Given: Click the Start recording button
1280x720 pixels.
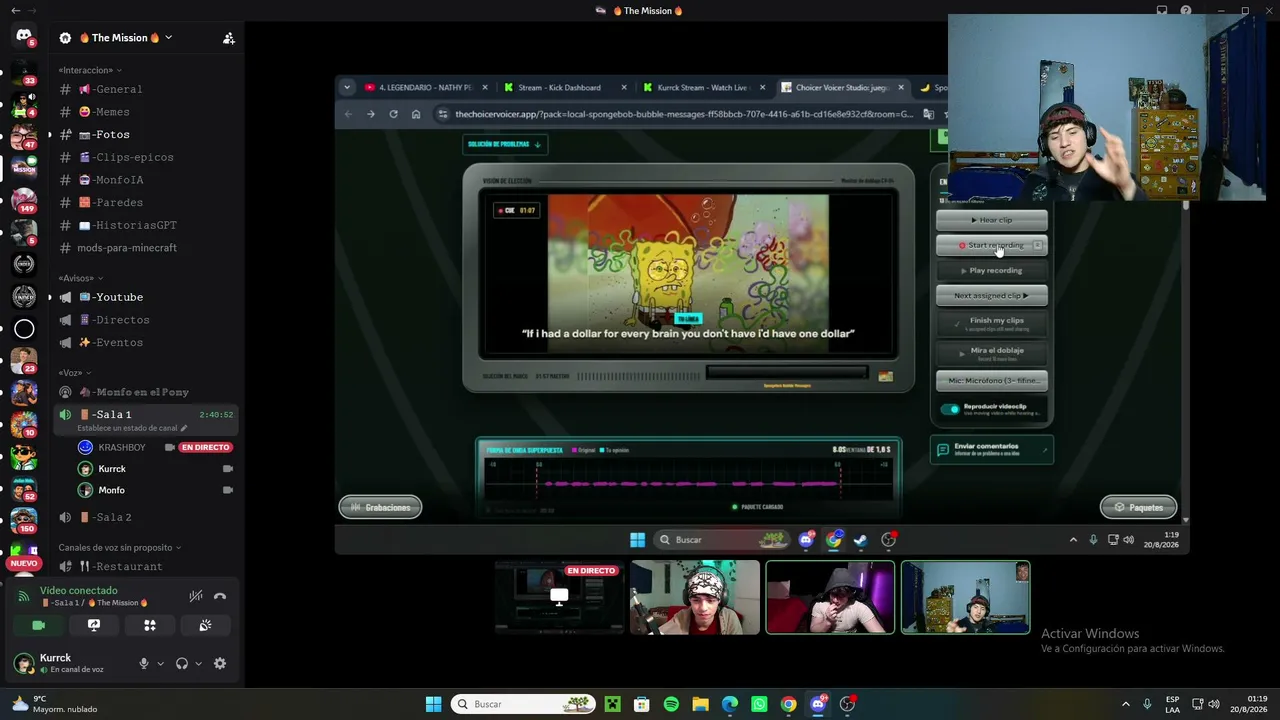Looking at the screenshot, I should pos(992,245).
